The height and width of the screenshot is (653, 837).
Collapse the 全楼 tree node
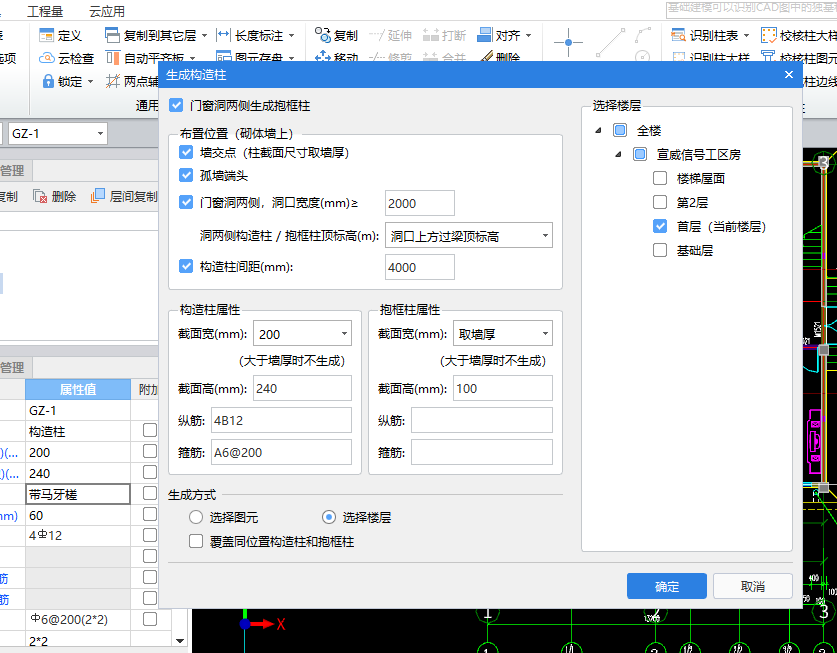[x=598, y=130]
